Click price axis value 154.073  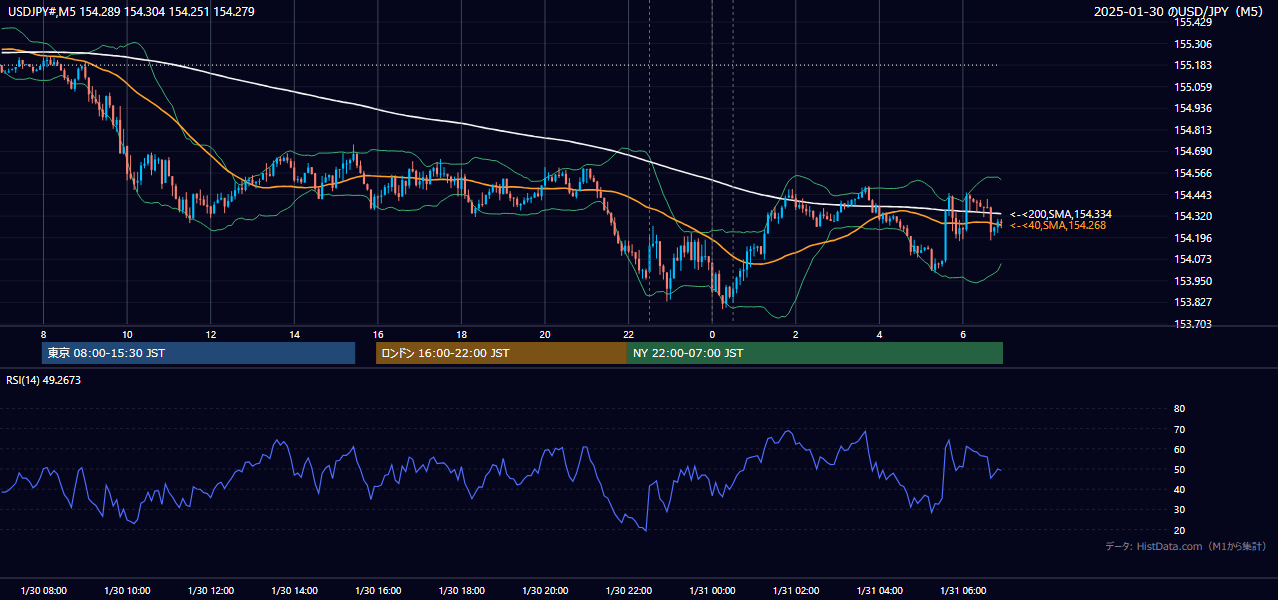point(1192,259)
